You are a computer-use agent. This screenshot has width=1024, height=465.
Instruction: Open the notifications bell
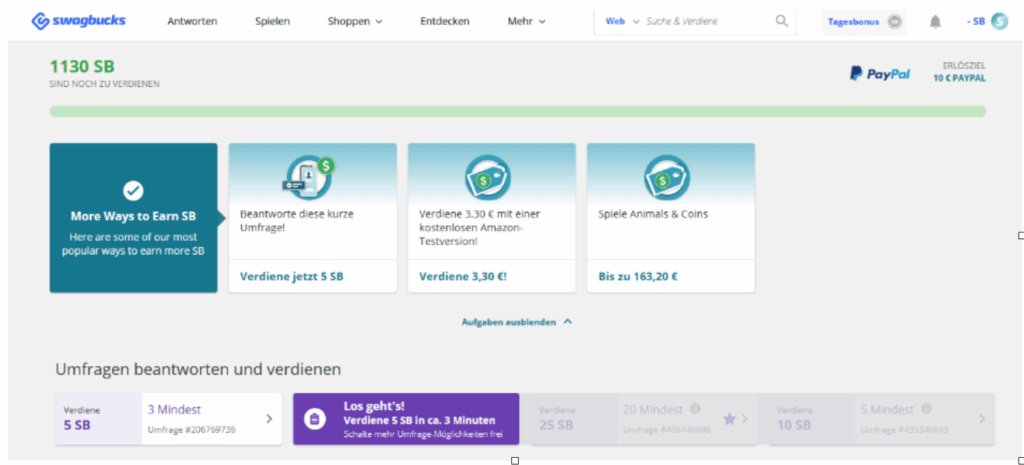pos(935,21)
